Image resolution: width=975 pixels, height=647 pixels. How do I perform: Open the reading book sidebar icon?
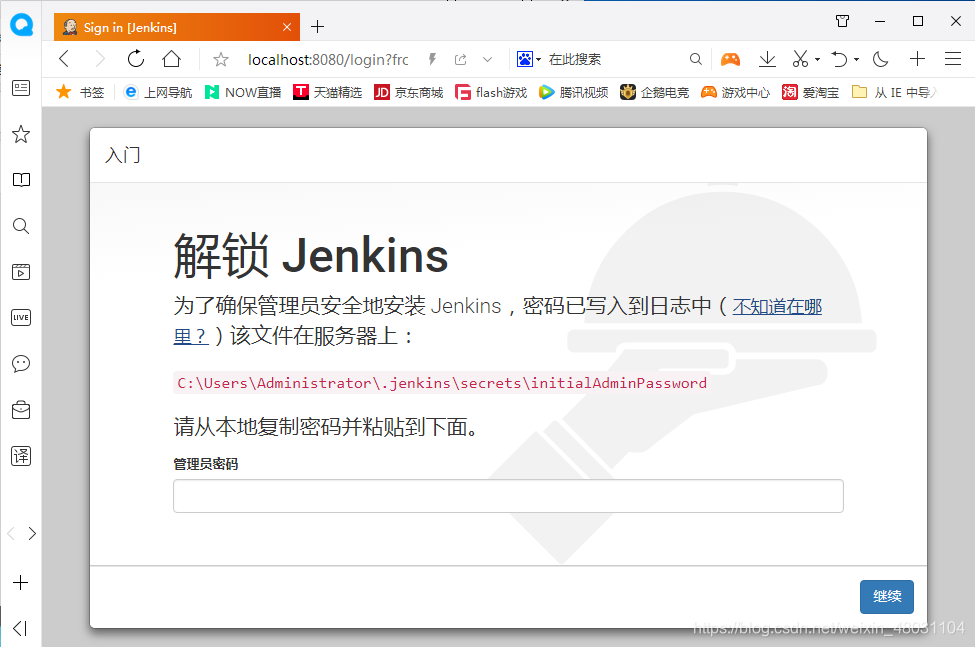(21, 180)
